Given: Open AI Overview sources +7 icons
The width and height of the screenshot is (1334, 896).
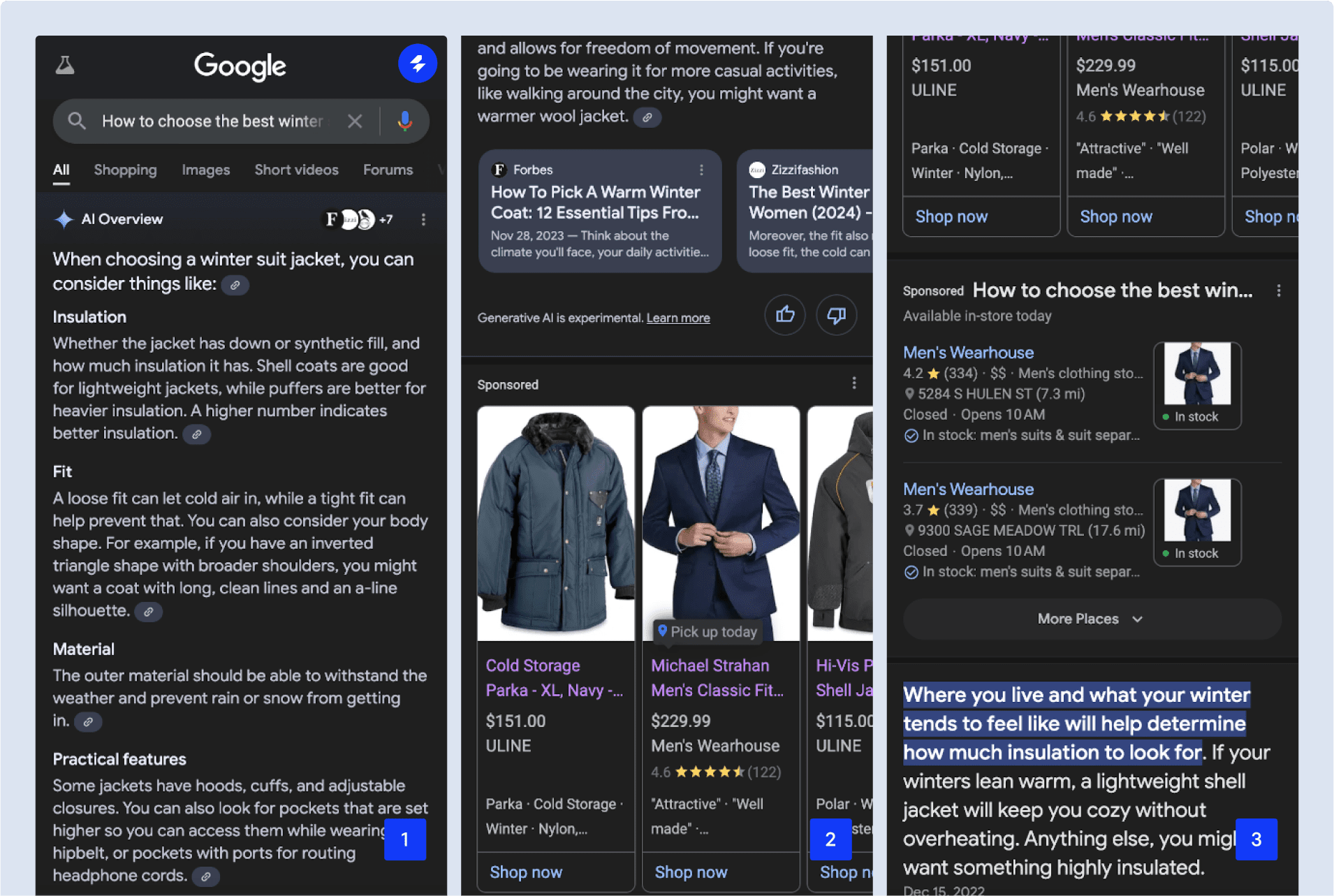Looking at the screenshot, I should point(359,220).
